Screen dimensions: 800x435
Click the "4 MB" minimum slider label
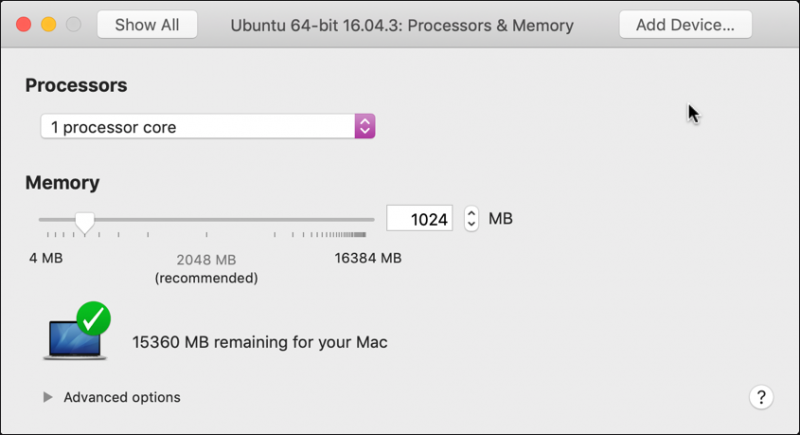coord(46,258)
